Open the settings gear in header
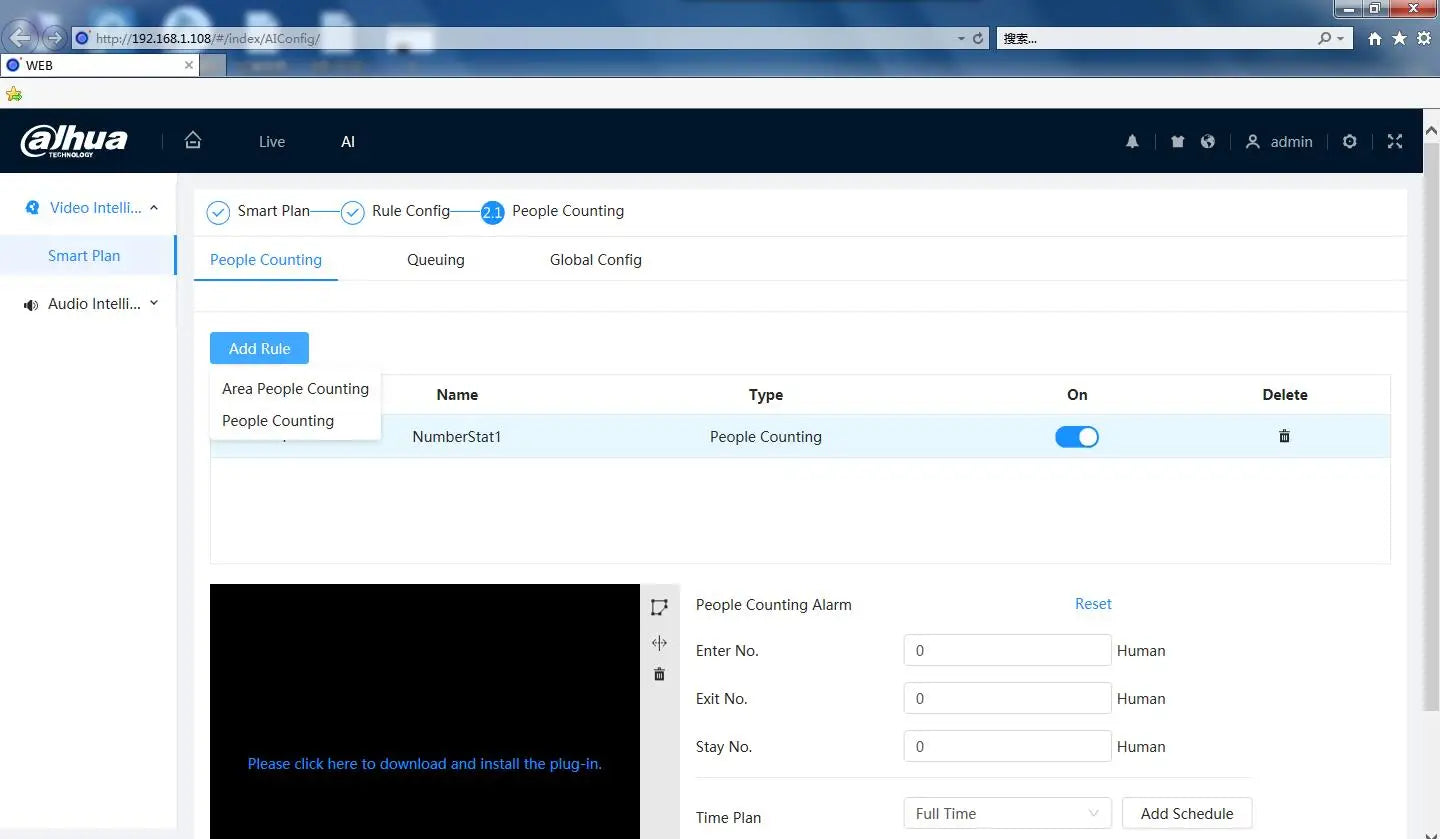Screen dimensions: 1440x839 [1350, 142]
